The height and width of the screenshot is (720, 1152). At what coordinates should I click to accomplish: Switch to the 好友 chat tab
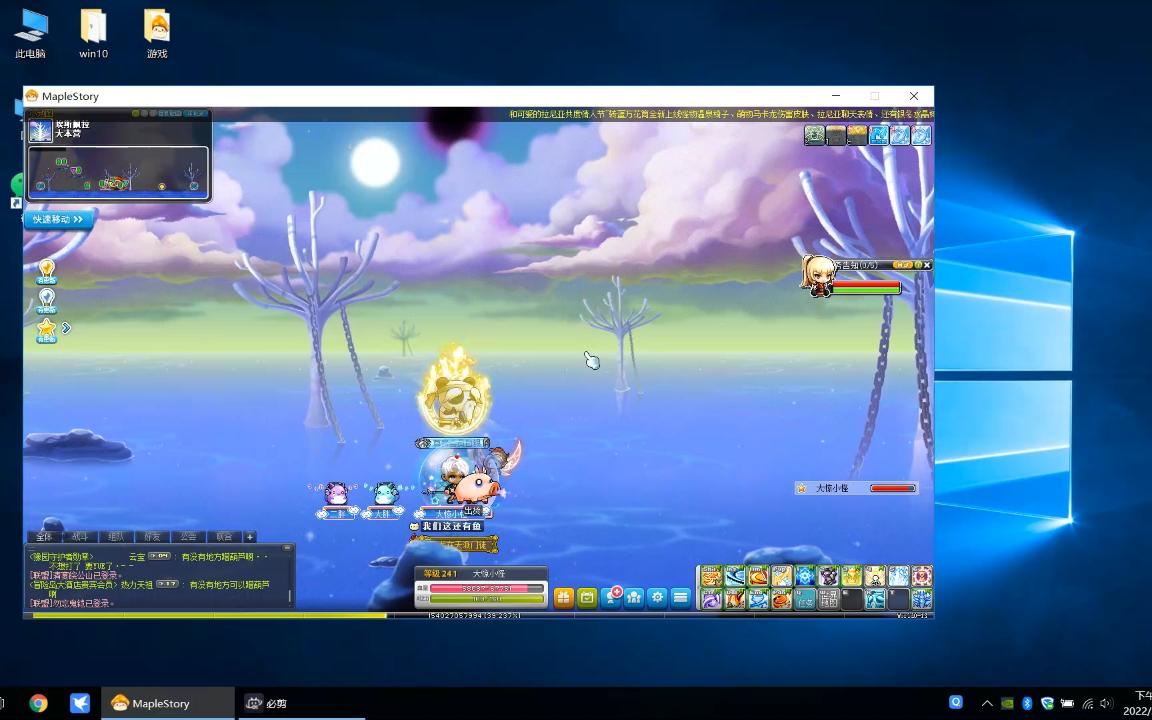(151, 537)
